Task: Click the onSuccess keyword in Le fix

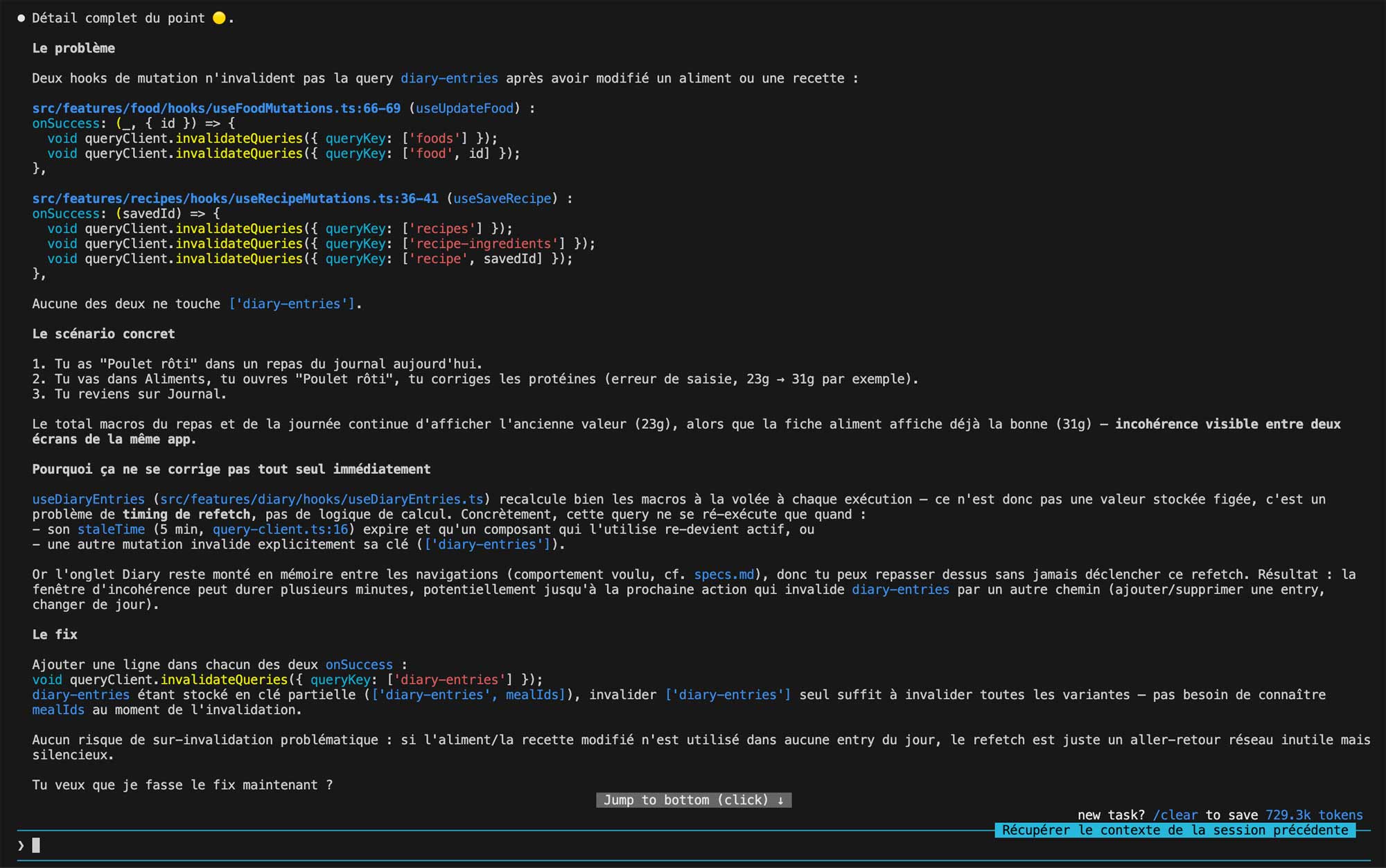Action: (x=359, y=664)
